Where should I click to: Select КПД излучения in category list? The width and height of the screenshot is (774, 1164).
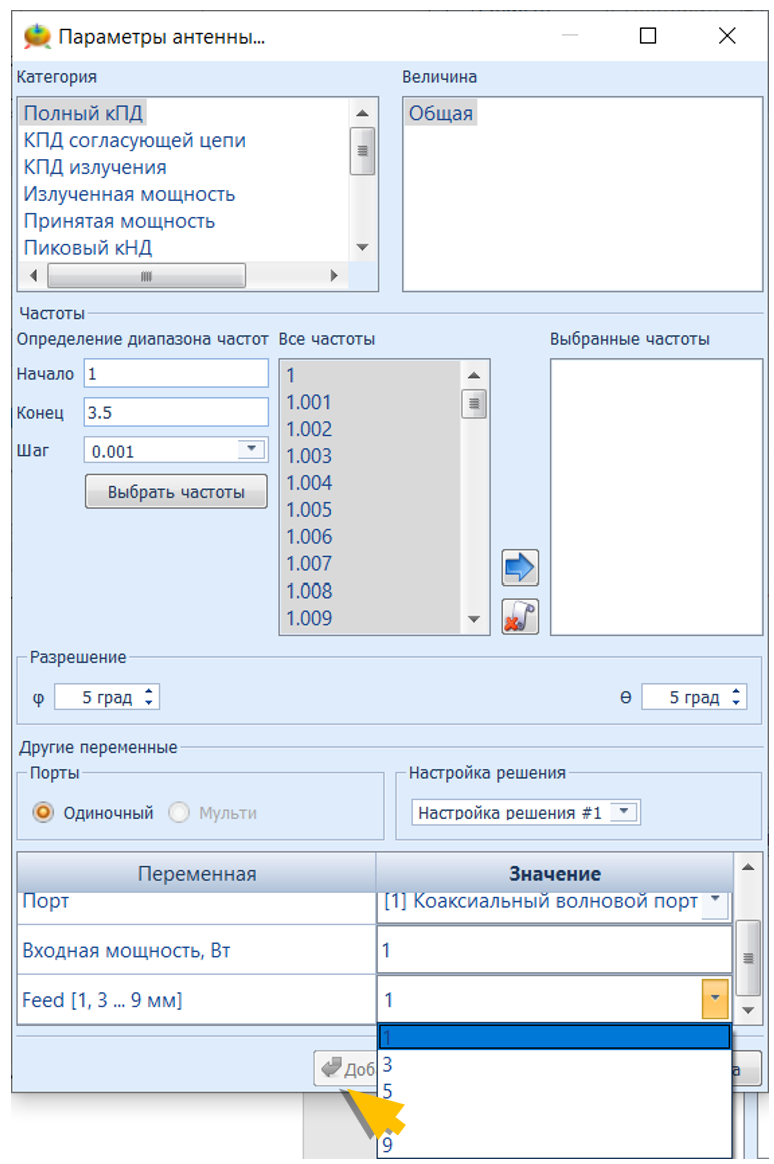95,167
